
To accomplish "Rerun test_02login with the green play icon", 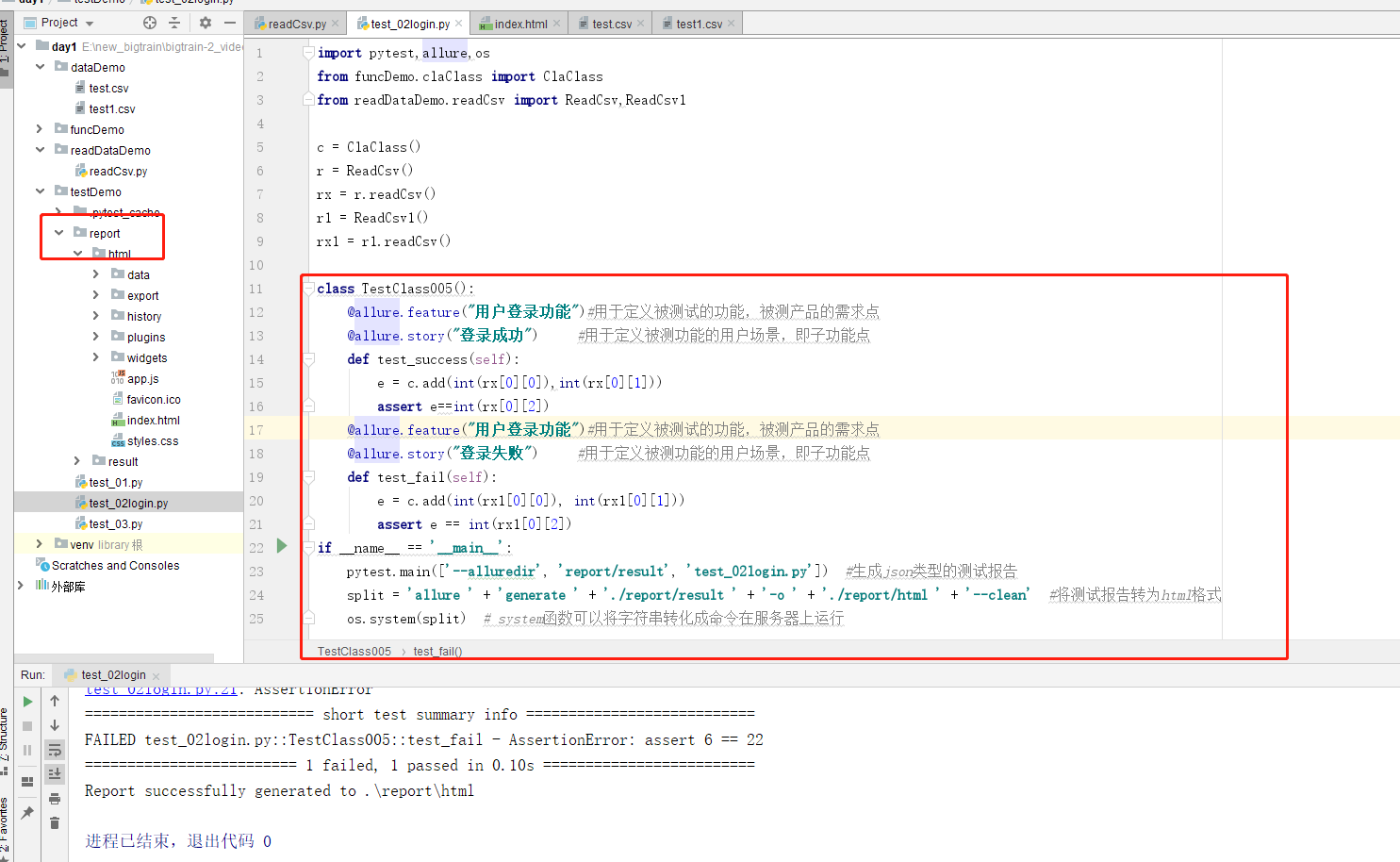I will click(x=27, y=702).
